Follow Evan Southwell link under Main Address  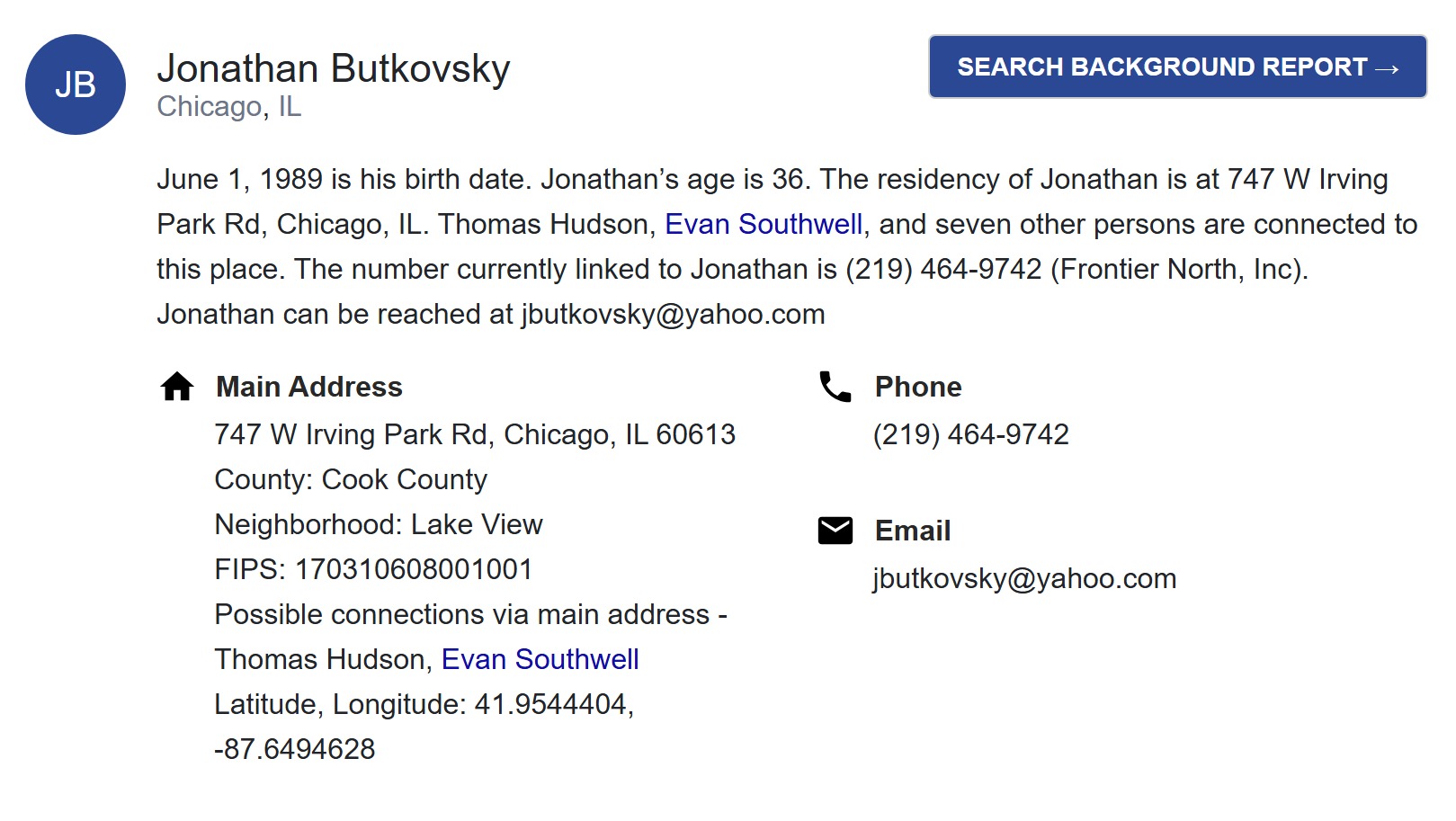point(540,659)
